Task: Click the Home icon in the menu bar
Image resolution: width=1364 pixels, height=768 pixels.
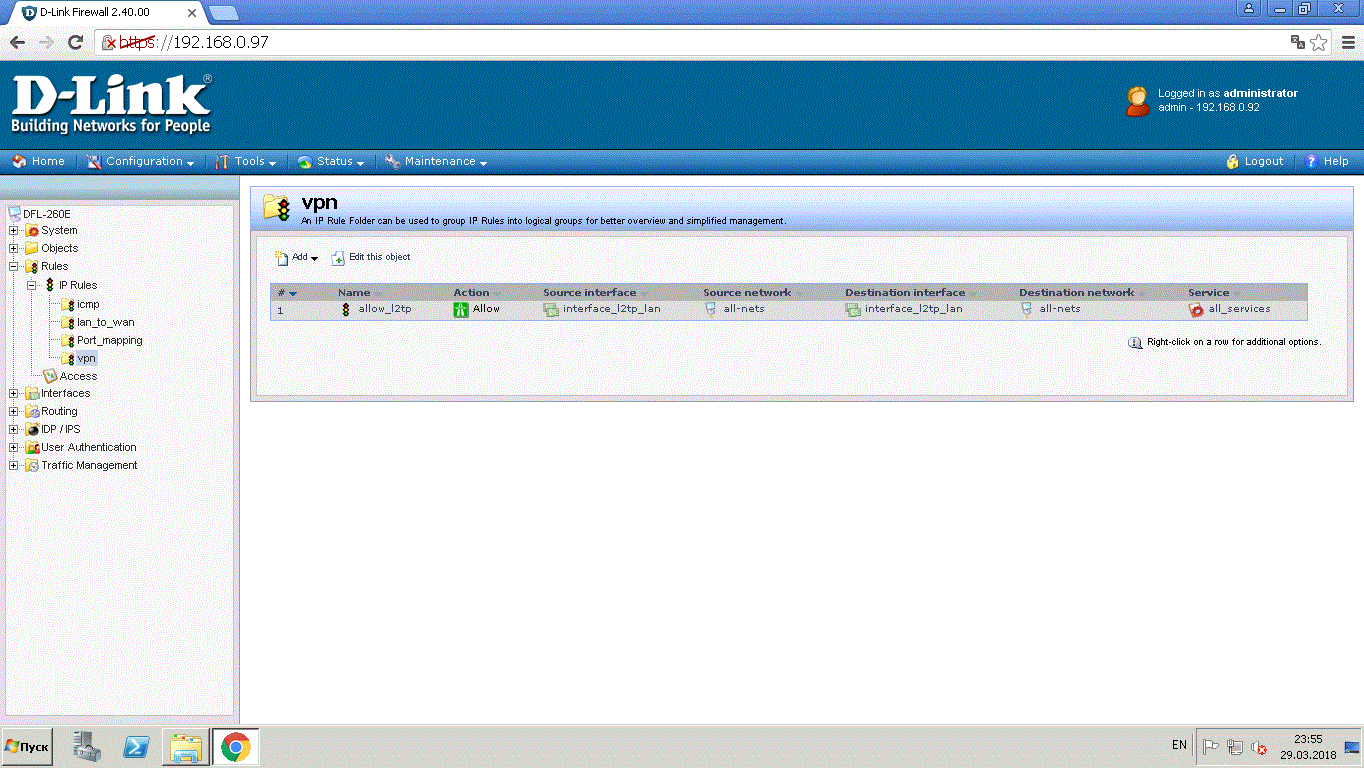Action: (19, 161)
